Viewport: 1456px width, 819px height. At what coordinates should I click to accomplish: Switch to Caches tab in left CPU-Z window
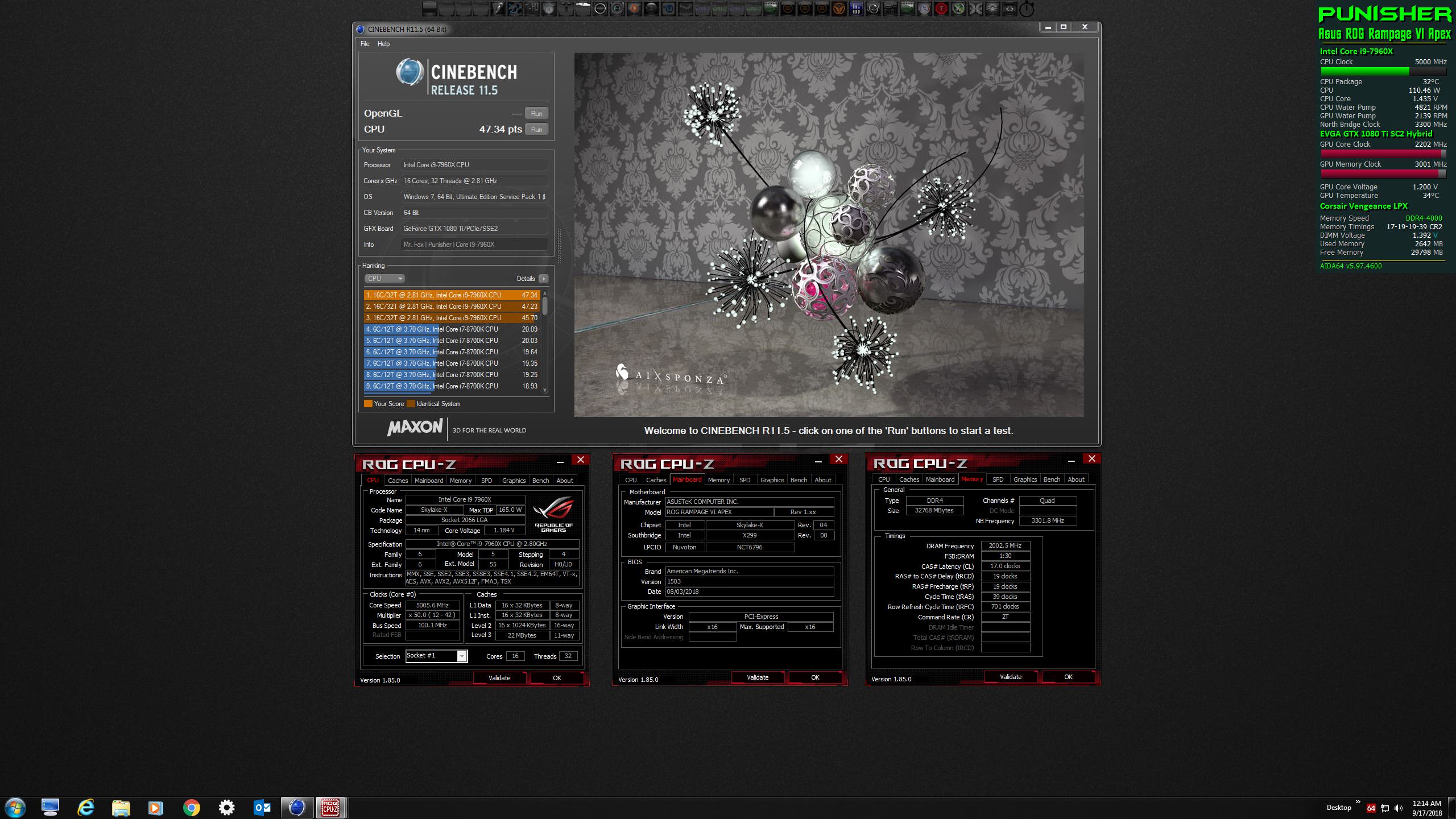pyautogui.click(x=398, y=481)
